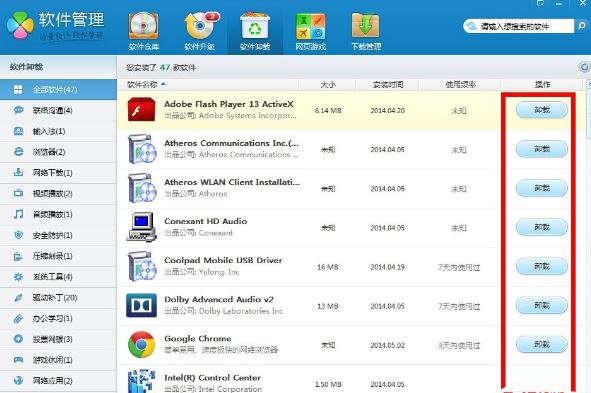Select the Dolby Advanced Audio v2 name
This screenshot has width=591, height=393.
[x=219, y=299]
